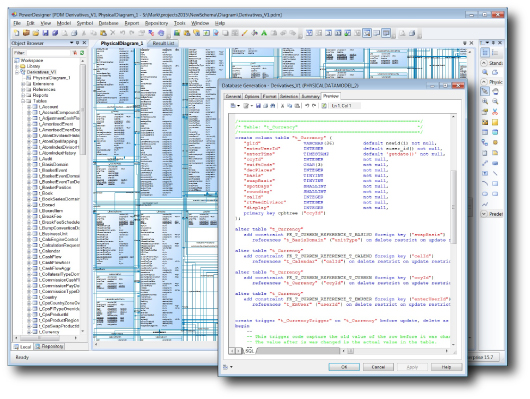
Task: Collapse the Standard toolbox section
Action: tap(484, 63)
